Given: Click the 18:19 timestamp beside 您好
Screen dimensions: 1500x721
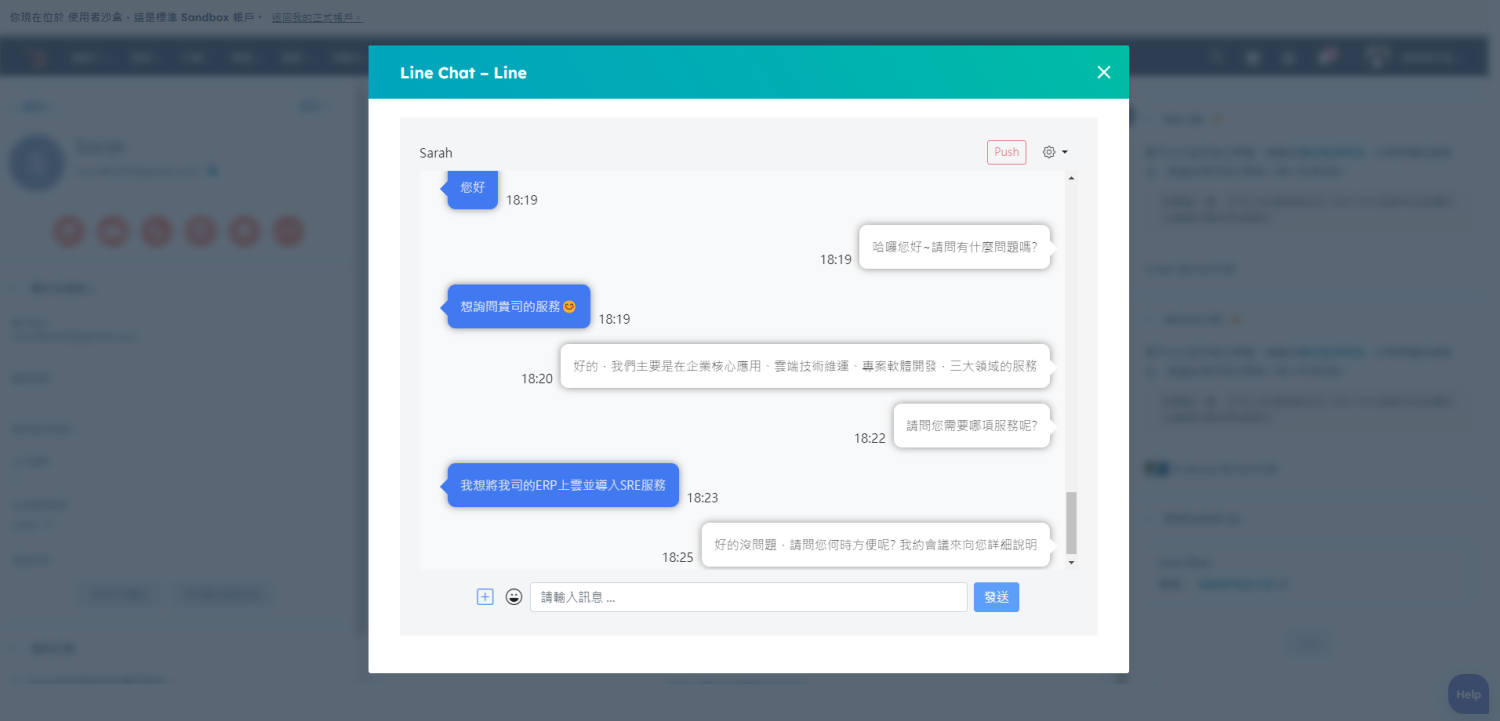Looking at the screenshot, I should tap(521, 200).
